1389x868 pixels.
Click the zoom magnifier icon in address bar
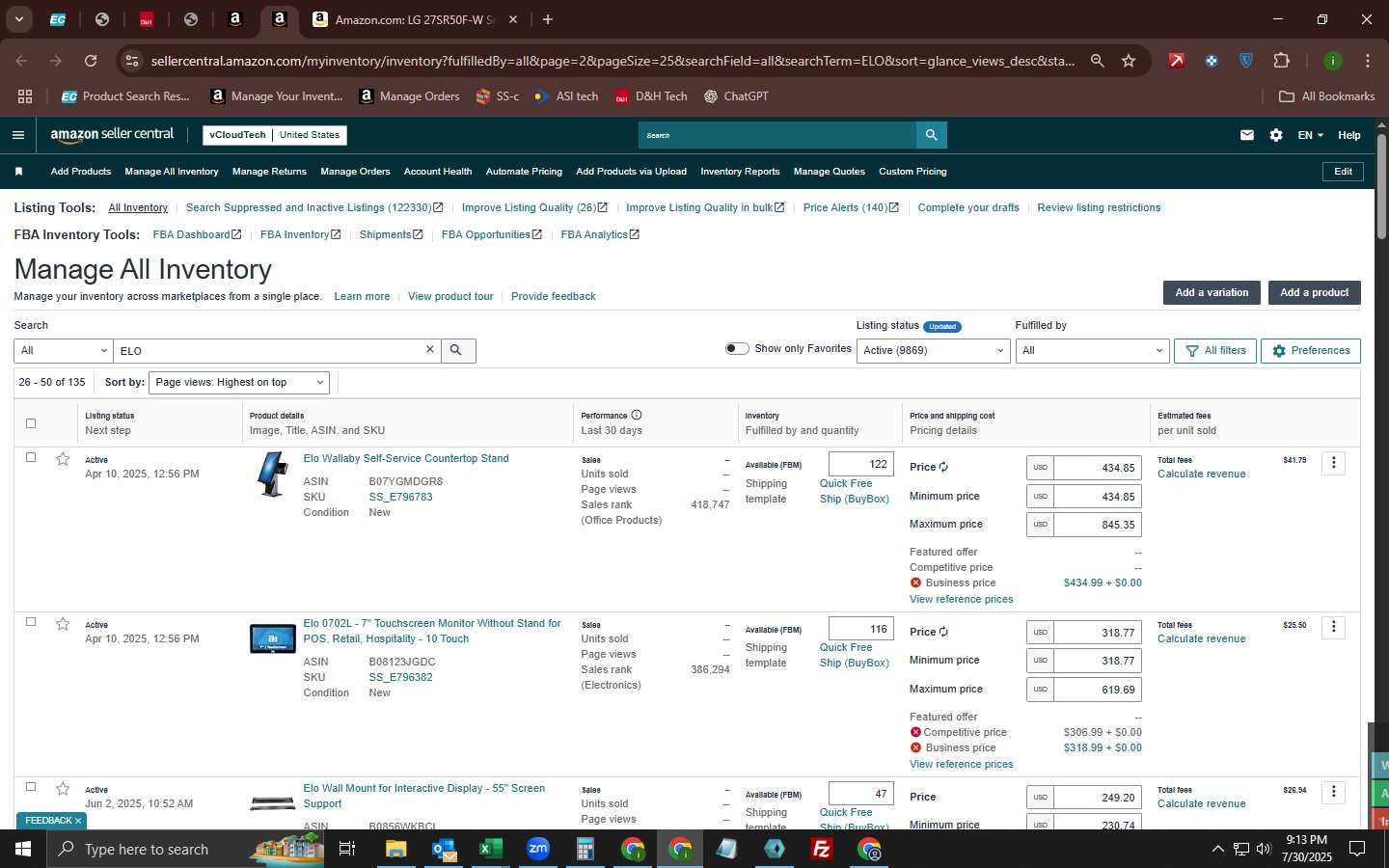tap(1097, 61)
